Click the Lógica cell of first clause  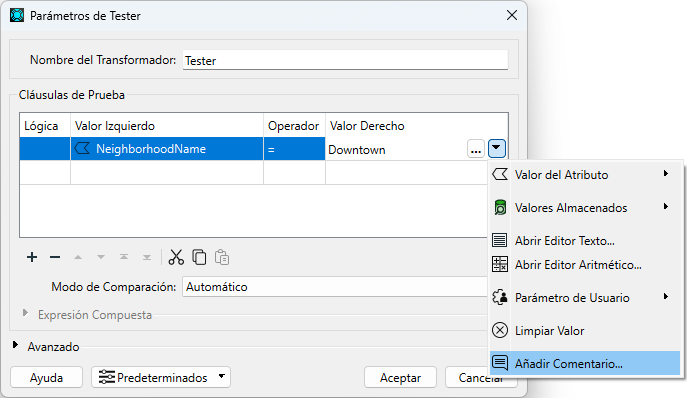(x=45, y=149)
